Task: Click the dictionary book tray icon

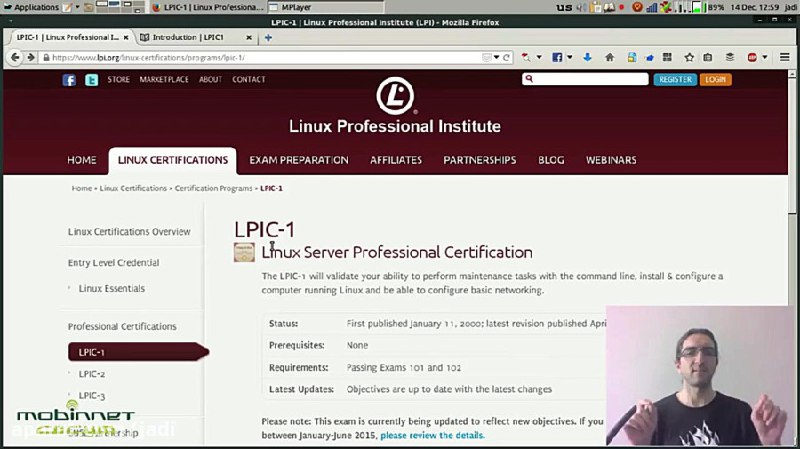Action: click(609, 7)
